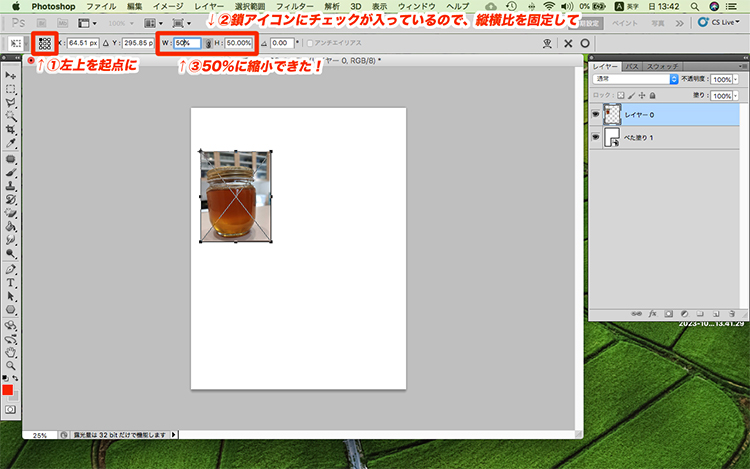Click the H 50.00% height field

[238, 43]
